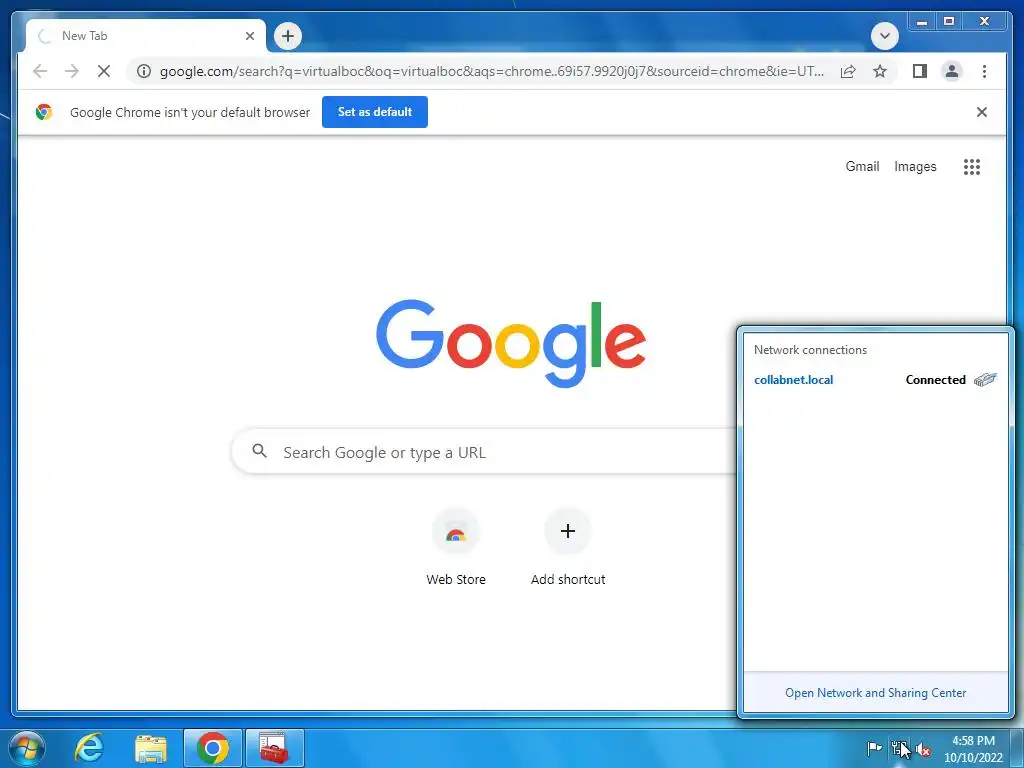Screen dimensions: 1024x768
Task: Click magnifier icon in search box
Action: (259, 451)
